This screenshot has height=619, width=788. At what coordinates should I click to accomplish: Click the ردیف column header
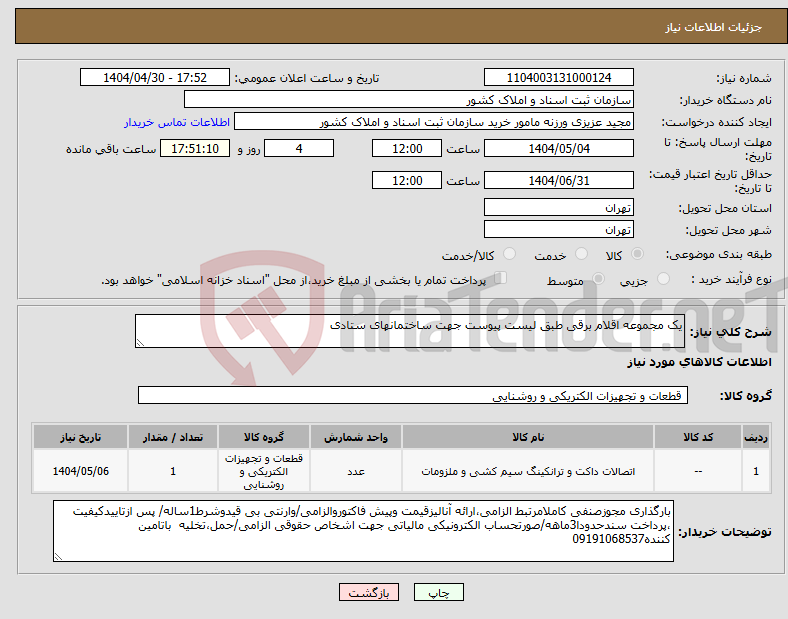(x=756, y=437)
